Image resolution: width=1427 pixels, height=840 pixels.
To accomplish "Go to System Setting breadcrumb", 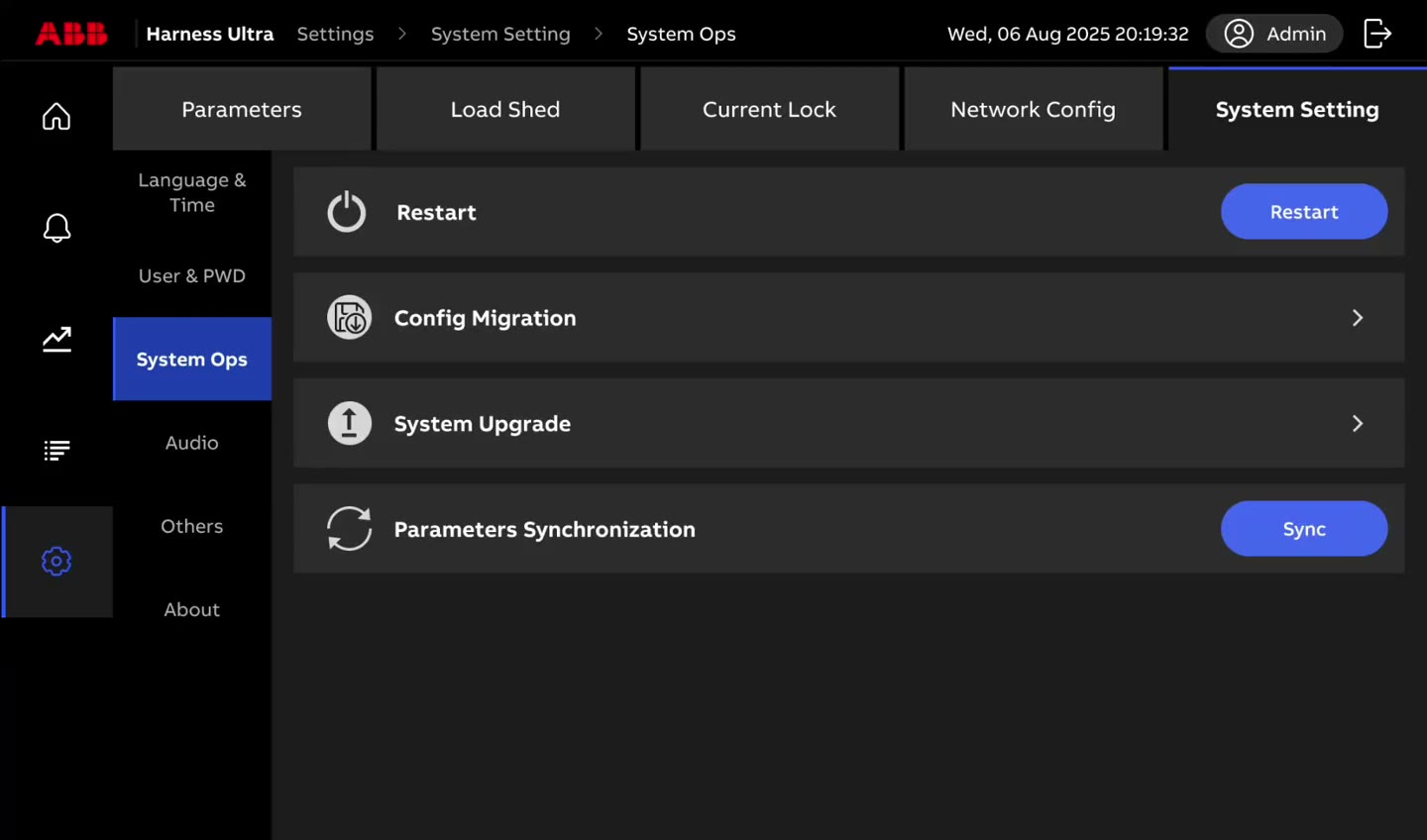I will 500,34.
